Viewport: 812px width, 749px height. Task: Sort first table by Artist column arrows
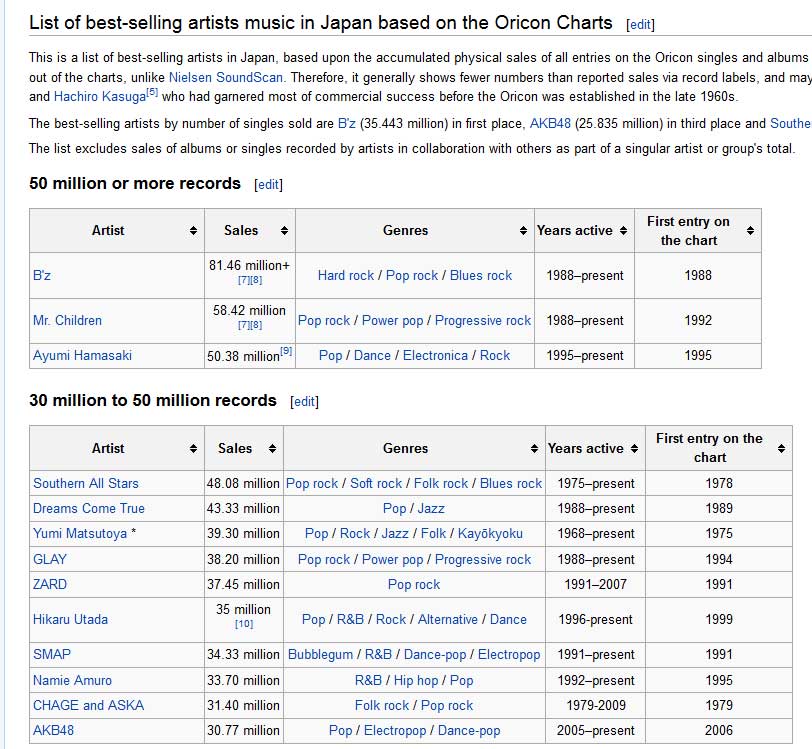pyautogui.click(x=193, y=231)
